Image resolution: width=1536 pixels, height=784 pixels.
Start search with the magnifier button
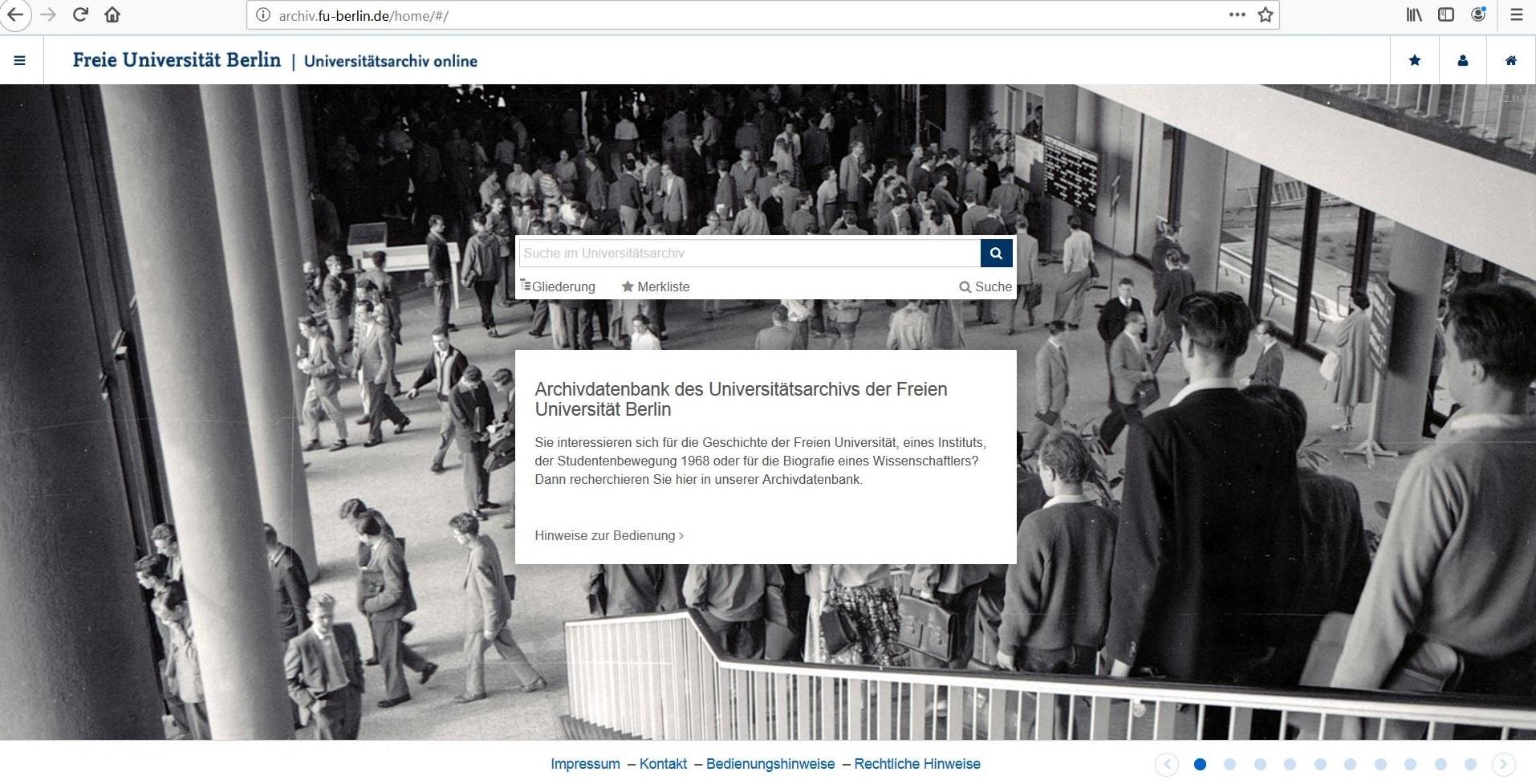(x=997, y=253)
